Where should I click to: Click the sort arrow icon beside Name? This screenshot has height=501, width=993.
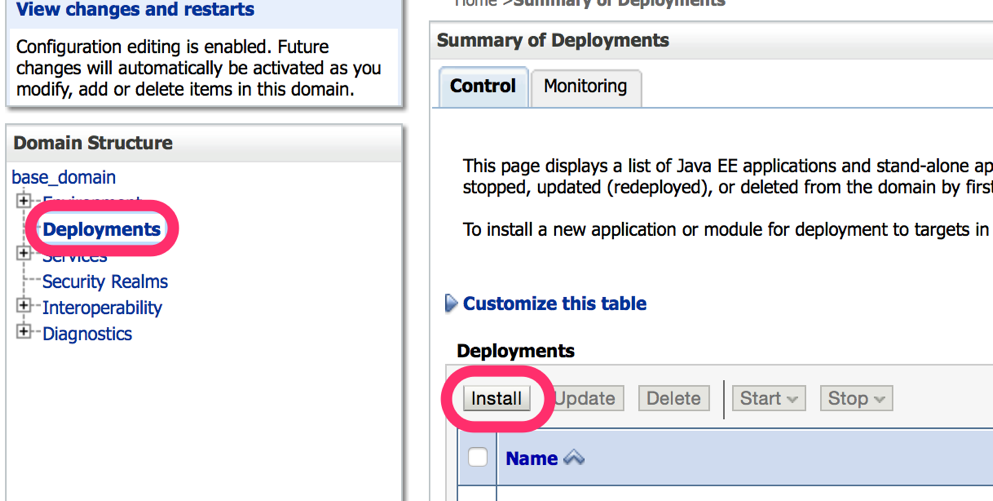point(574,458)
